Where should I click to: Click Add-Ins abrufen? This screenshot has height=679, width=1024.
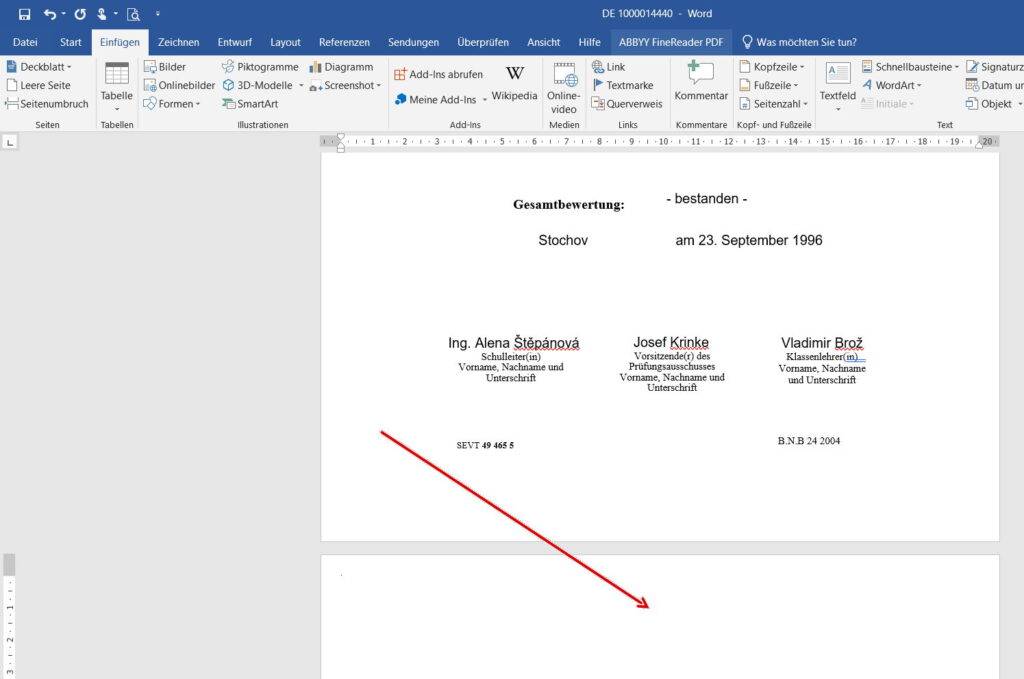pos(439,74)
